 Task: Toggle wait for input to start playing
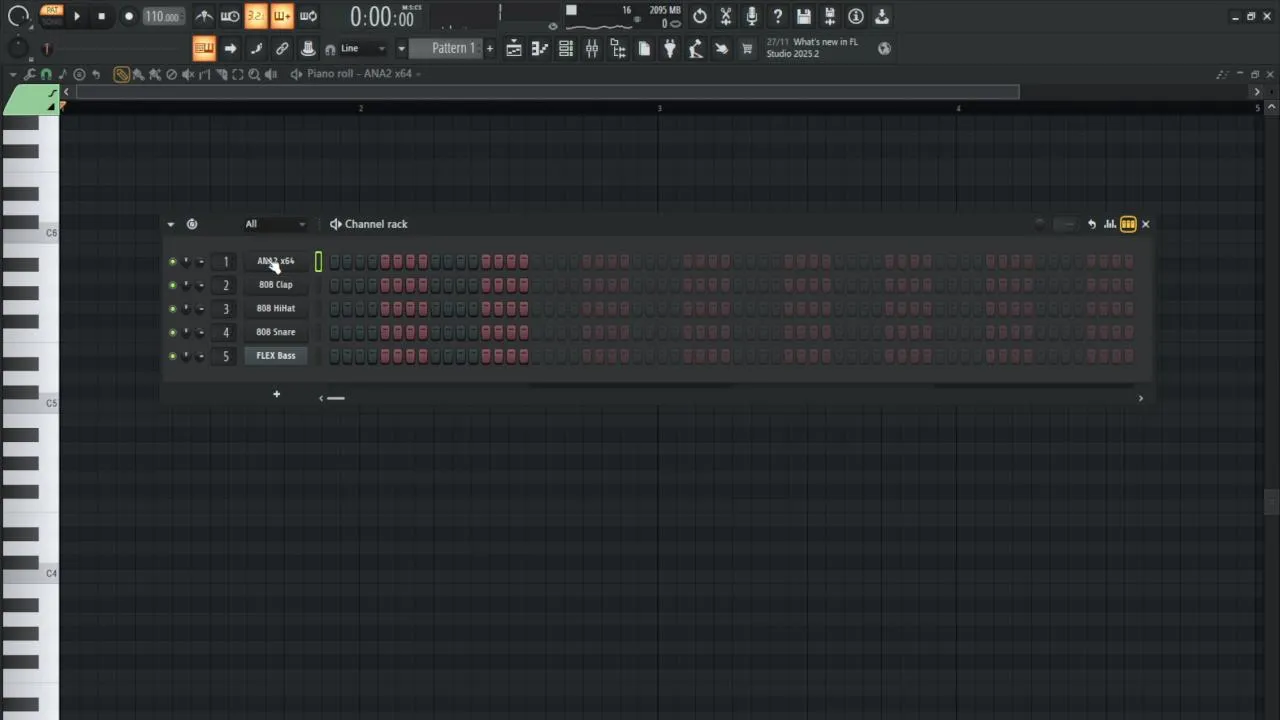[230, 16]
